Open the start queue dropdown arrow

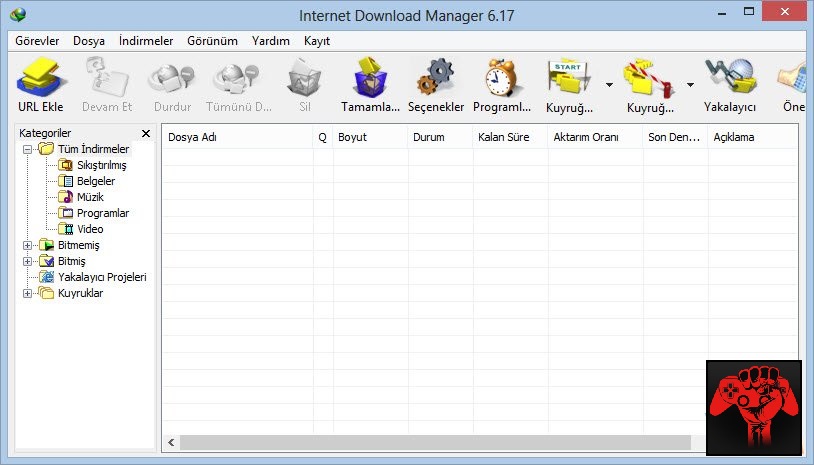click(x=609, y=85)
